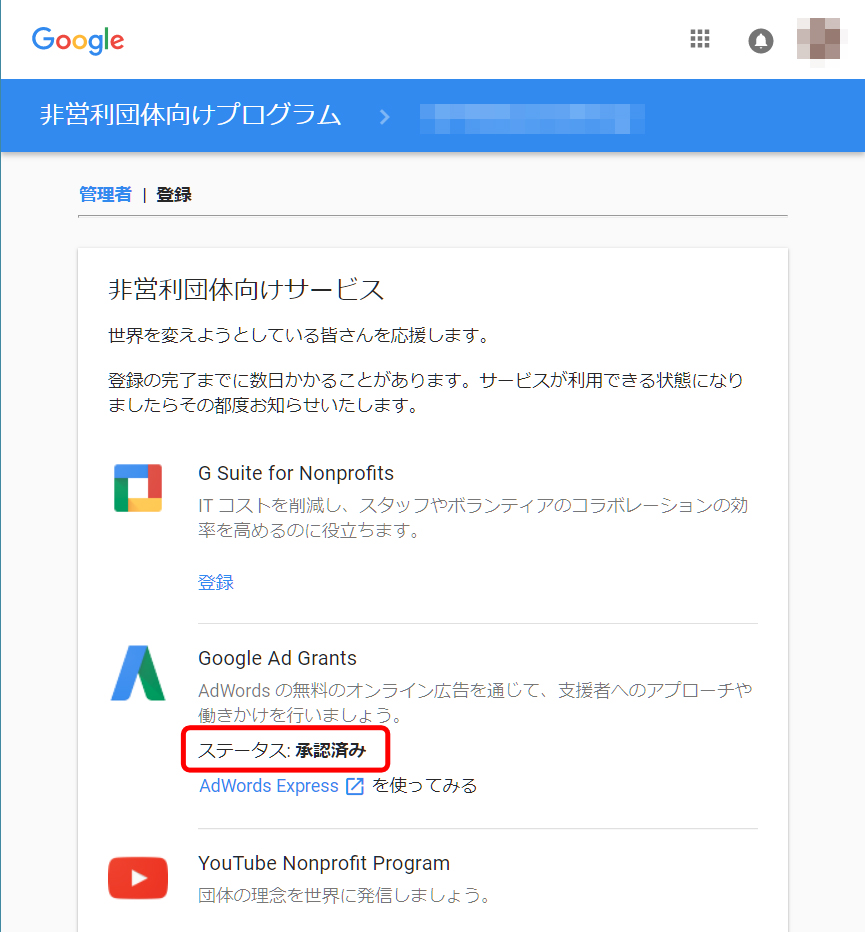Click the Google Ad Grants logo icon
The height and width of the screenshot is (932, 865).
coord(138,673)
